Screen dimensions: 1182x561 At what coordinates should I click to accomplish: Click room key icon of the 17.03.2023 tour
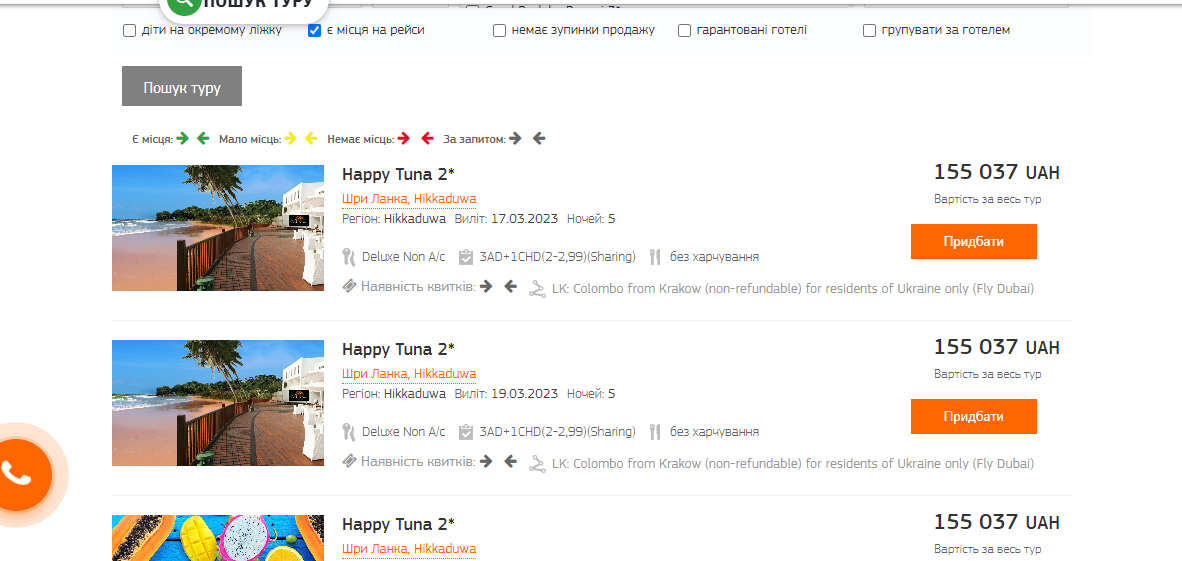coord(348,257)
